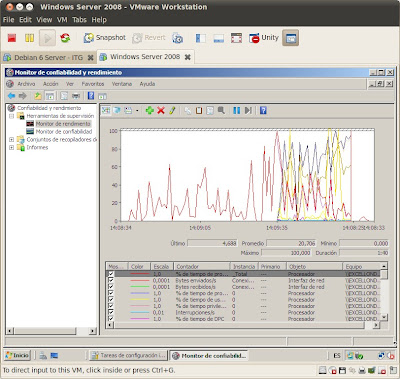Click the MMC toolbar Help question mark
Image resolution: width=400 pixels, height=379 pixels.
pyautogui.click(x=91, y=96)
